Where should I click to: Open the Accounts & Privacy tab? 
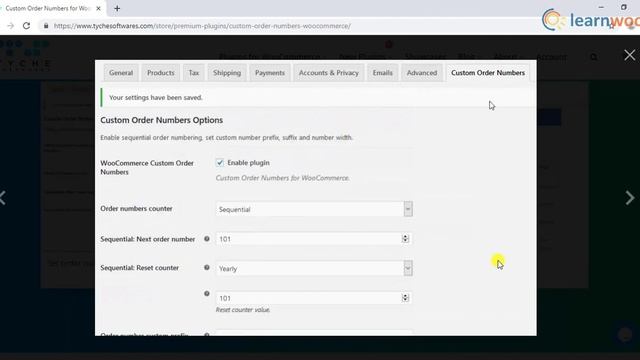(x=329, y=73)
